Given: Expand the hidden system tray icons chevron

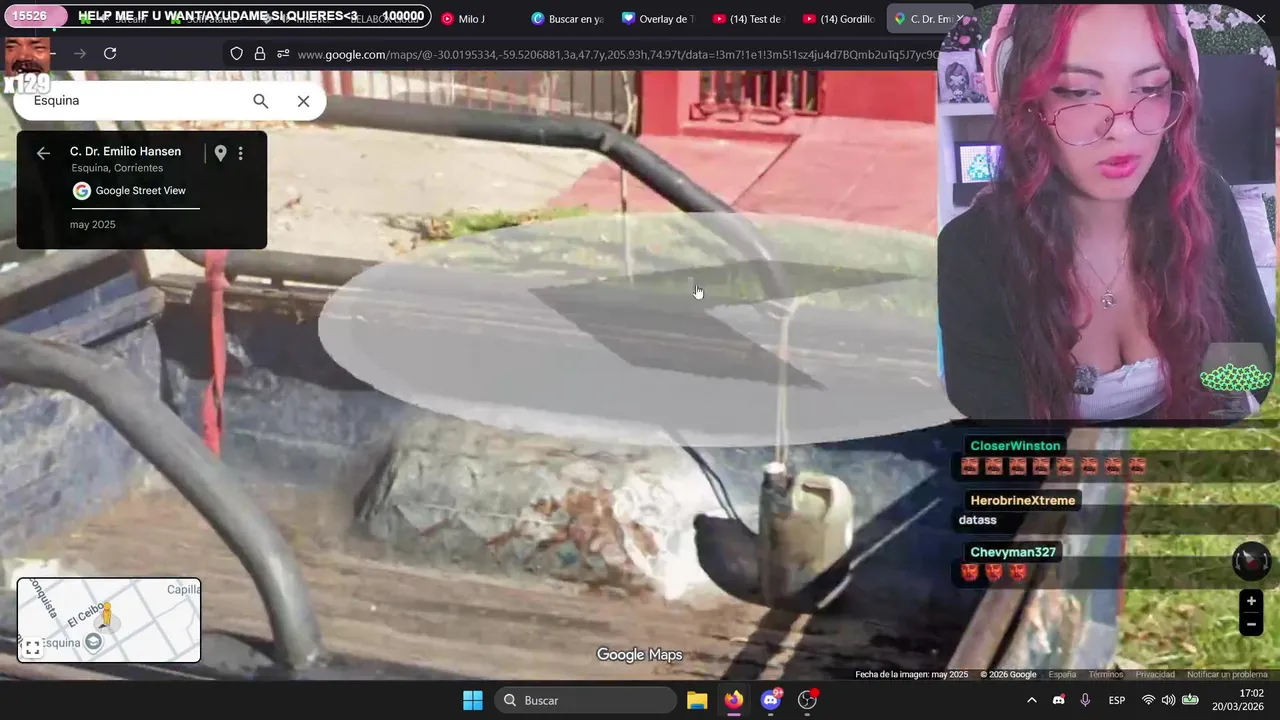Looking at the screenshot, I should click(1032, 700).
